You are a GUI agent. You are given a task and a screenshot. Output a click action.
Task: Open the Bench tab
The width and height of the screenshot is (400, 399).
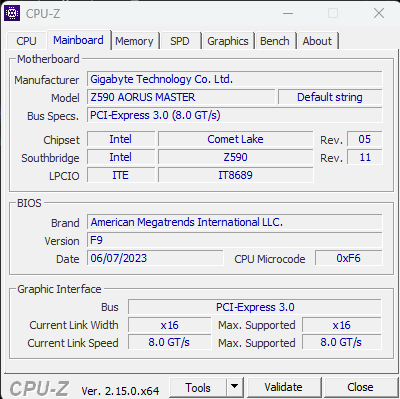(x=275, y=41)
